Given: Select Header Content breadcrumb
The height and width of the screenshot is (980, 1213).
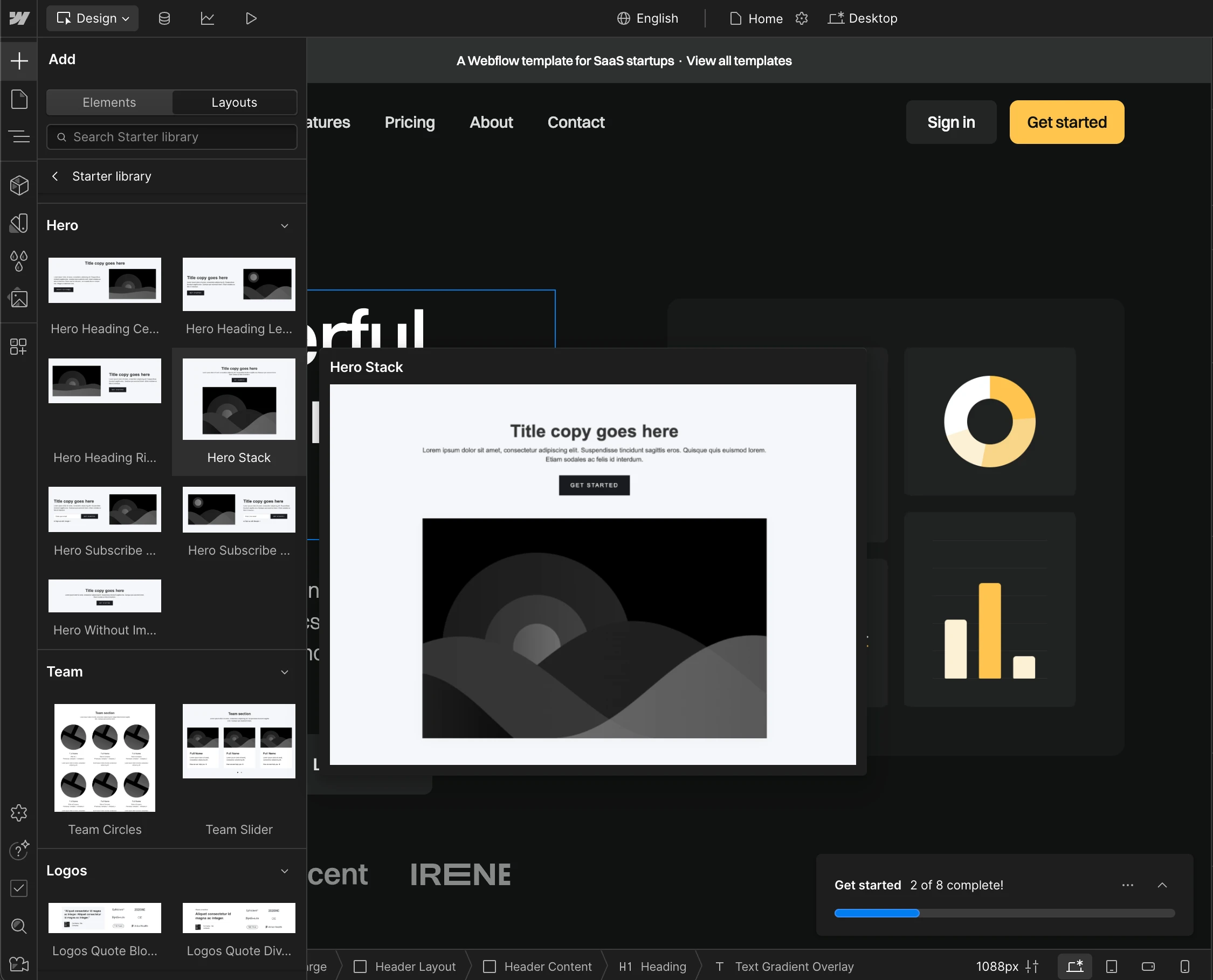Looking at the screenshot, I should coord(537,967).
